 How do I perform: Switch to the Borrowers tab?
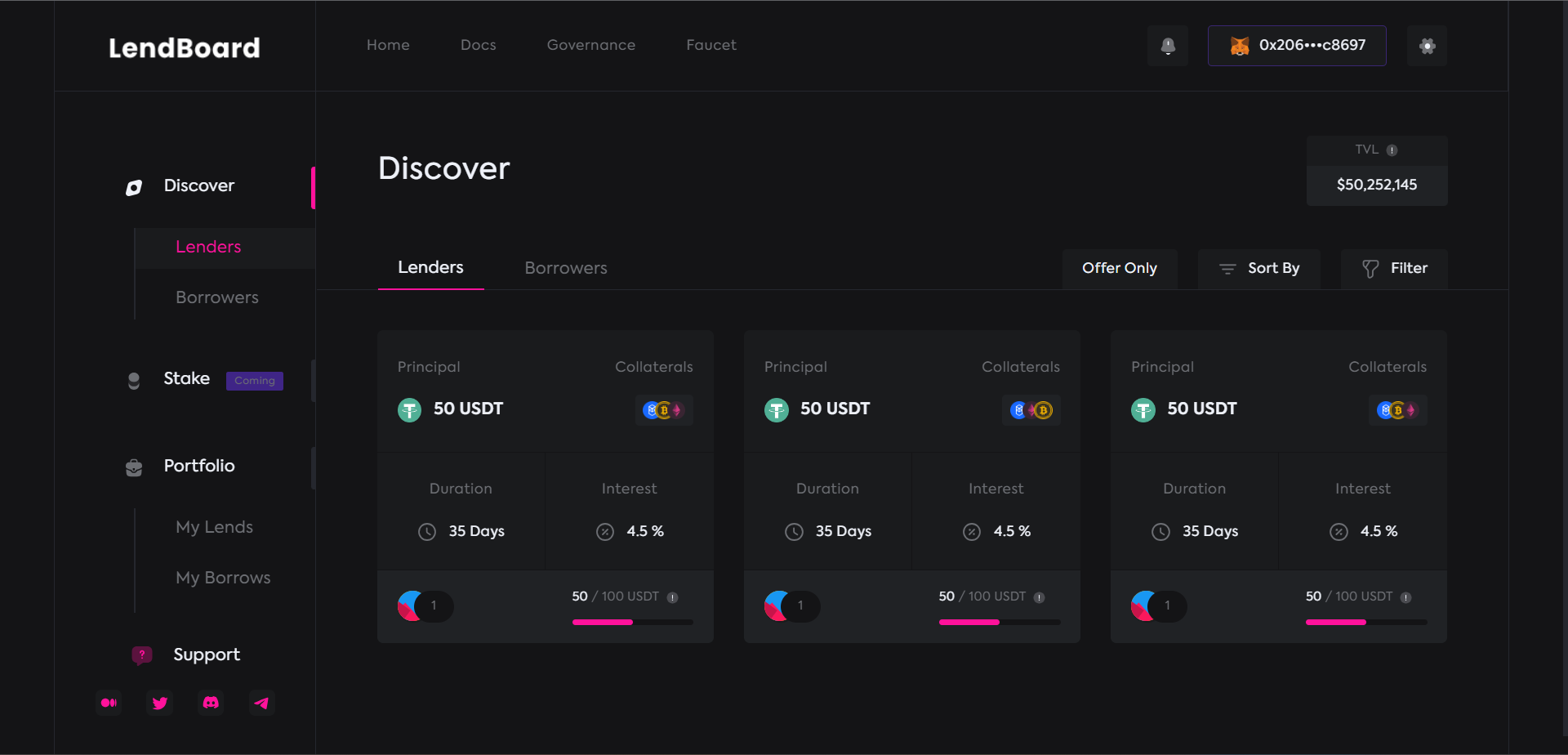(566, 269)
